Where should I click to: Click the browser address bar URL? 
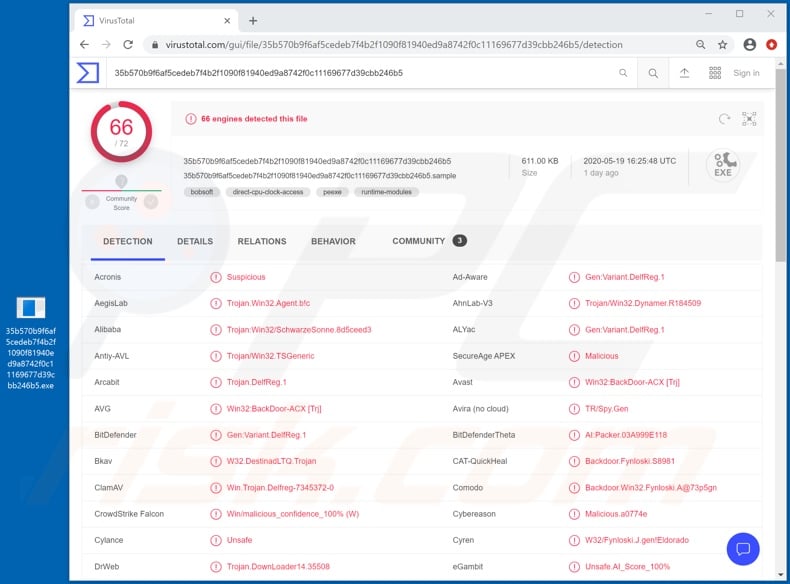coord(394,45)
